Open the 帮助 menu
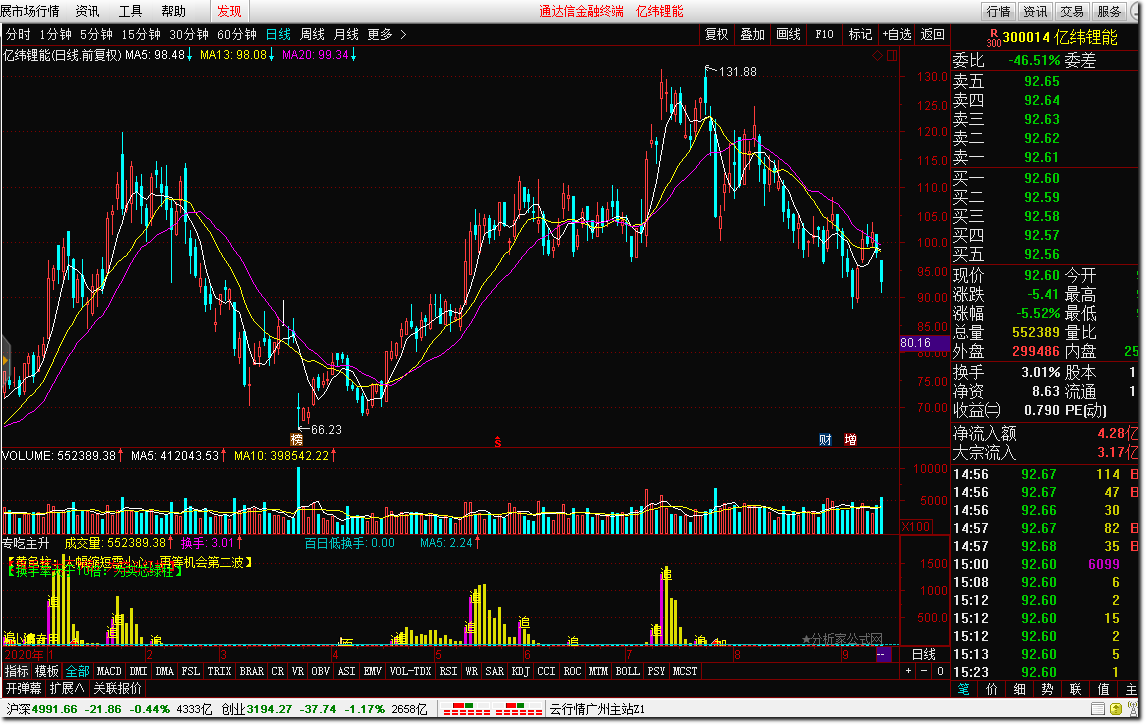The image size is (1147, 725). click(173, 11)
